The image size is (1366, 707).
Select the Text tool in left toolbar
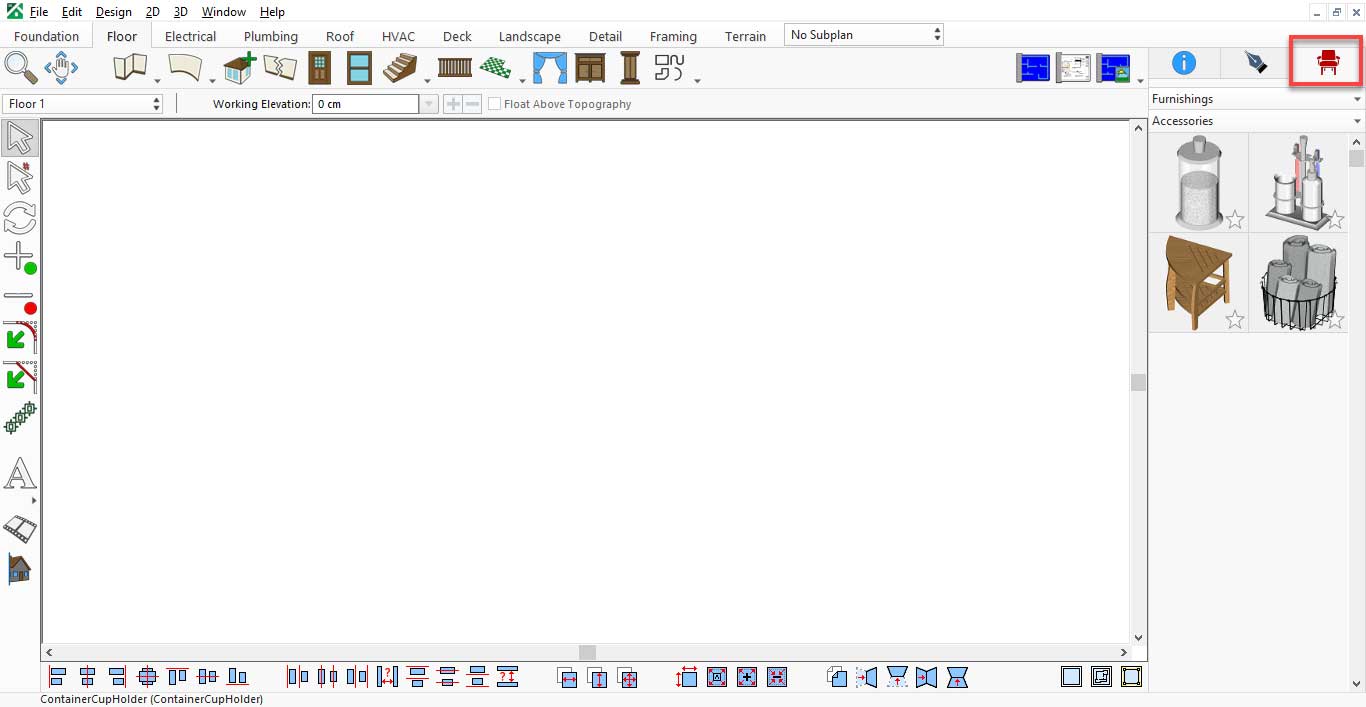click(20, 474)
